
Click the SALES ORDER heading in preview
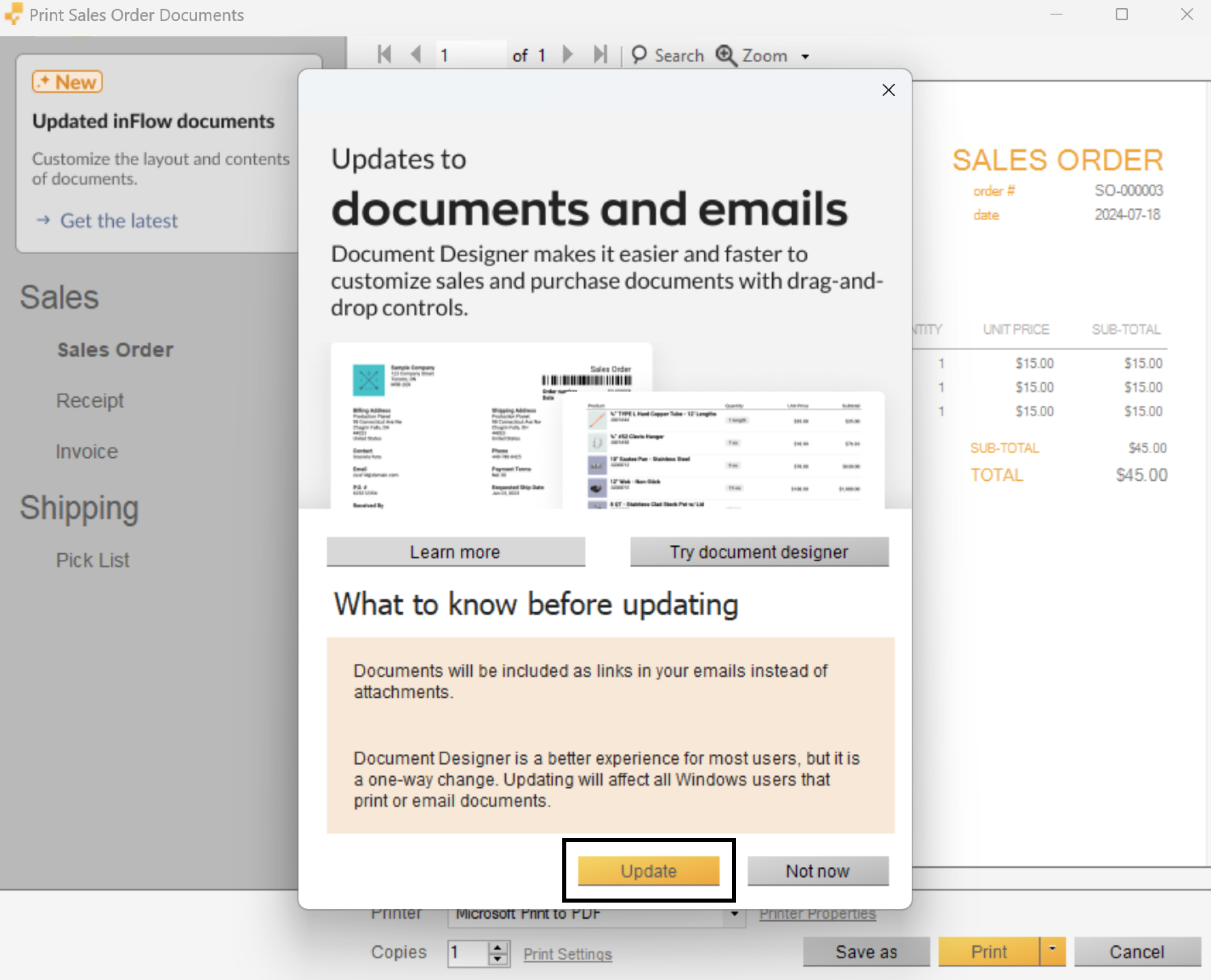1057,161
